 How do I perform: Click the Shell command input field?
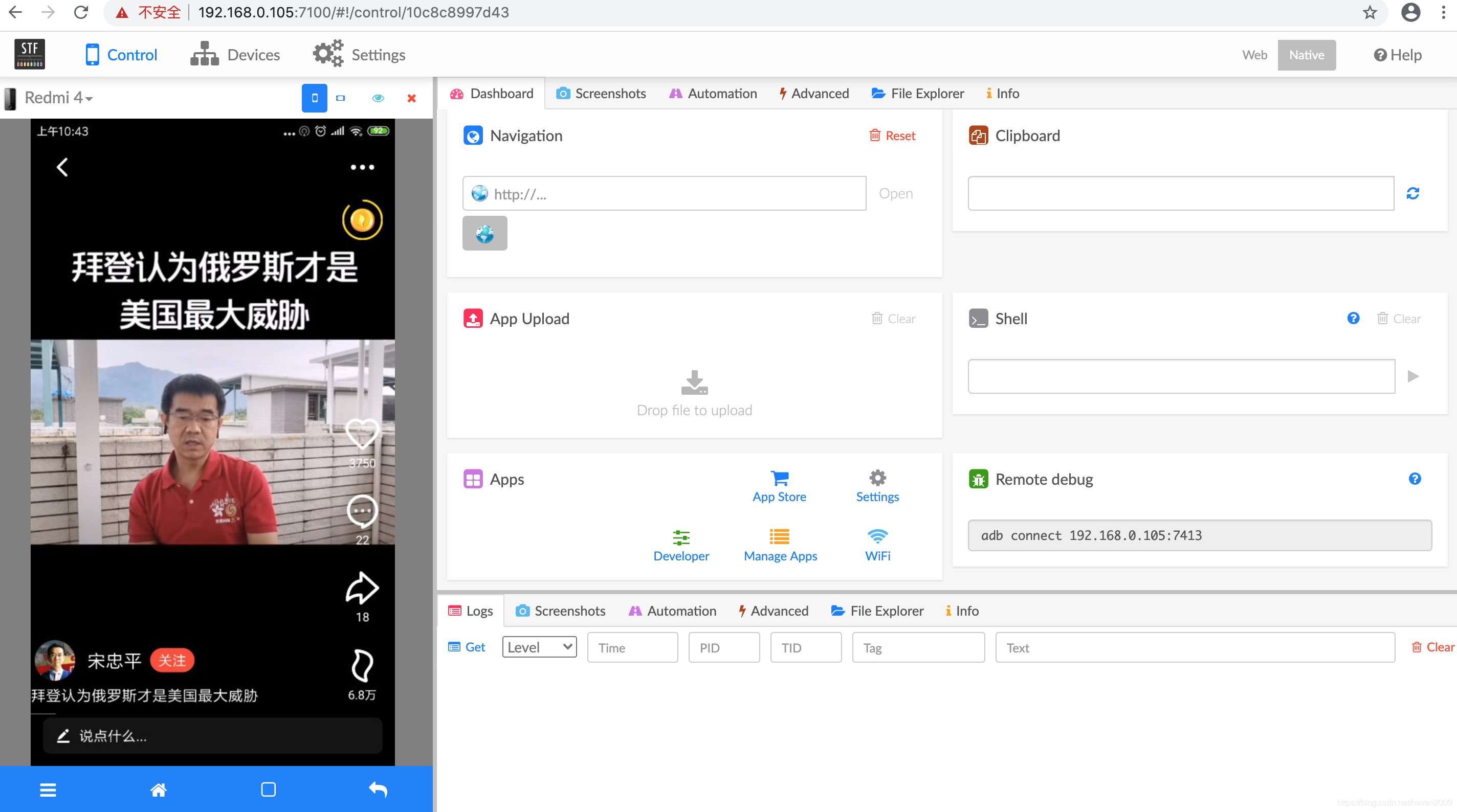pyautogui.click(x=1181, y=376)
